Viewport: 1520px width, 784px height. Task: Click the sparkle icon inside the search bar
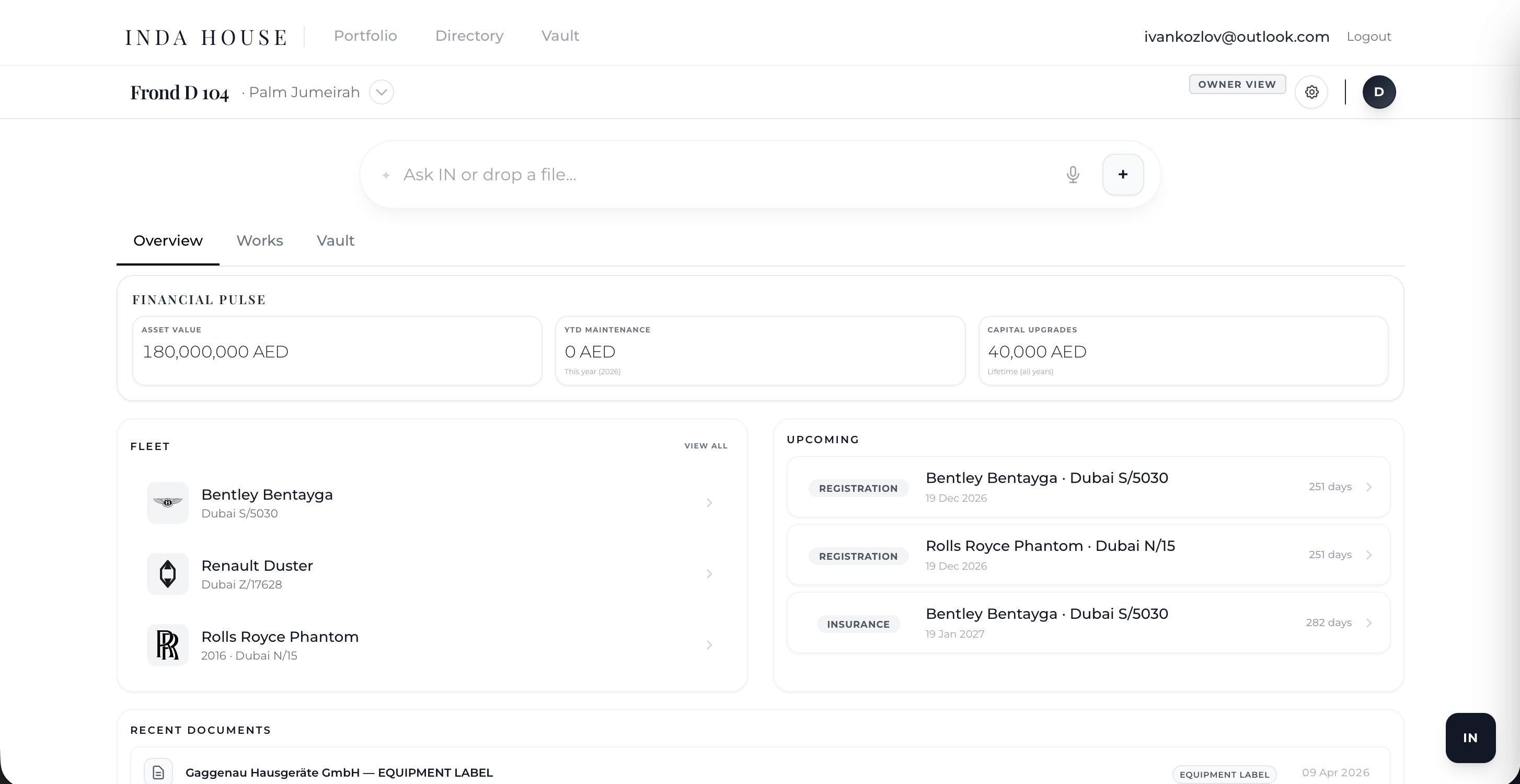tap(386, 175)
